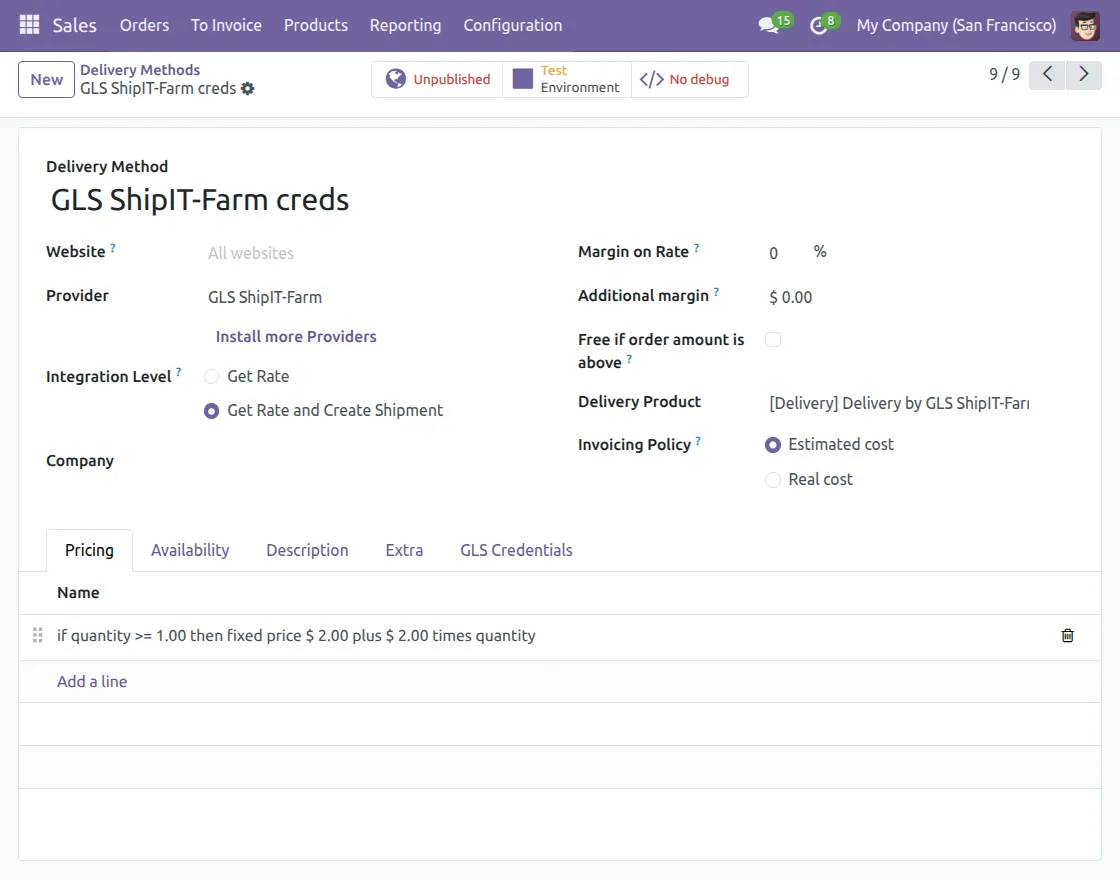Open the To Invoice menu

pyautogui.click(x=226, y=25)
